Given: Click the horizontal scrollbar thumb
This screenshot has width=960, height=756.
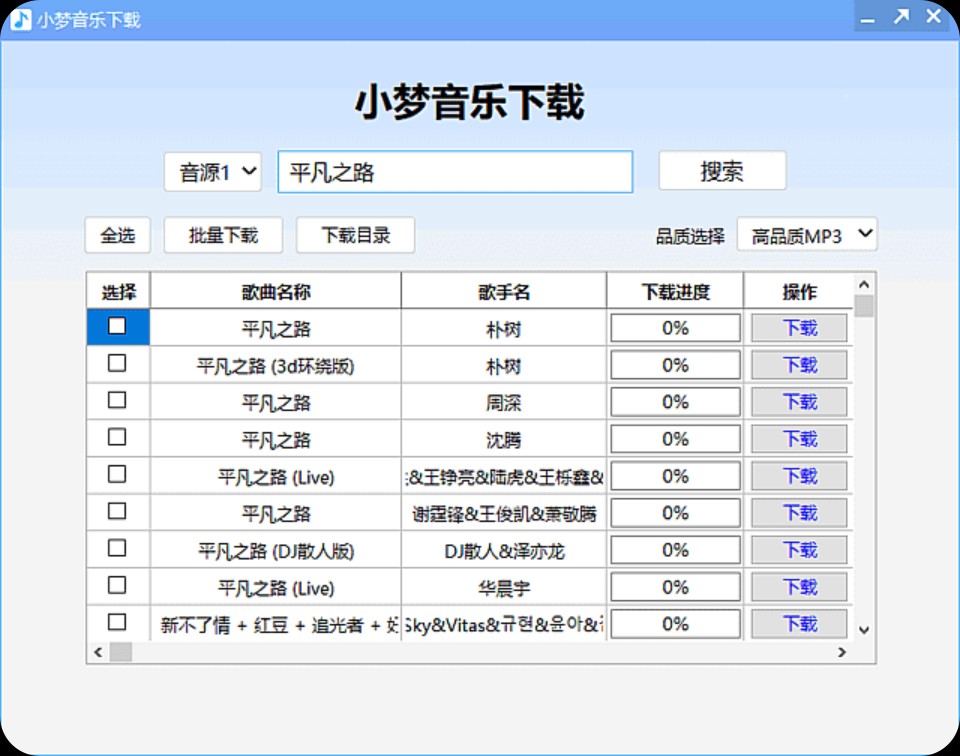Looking at the screenshot, I should pos(121,653).
